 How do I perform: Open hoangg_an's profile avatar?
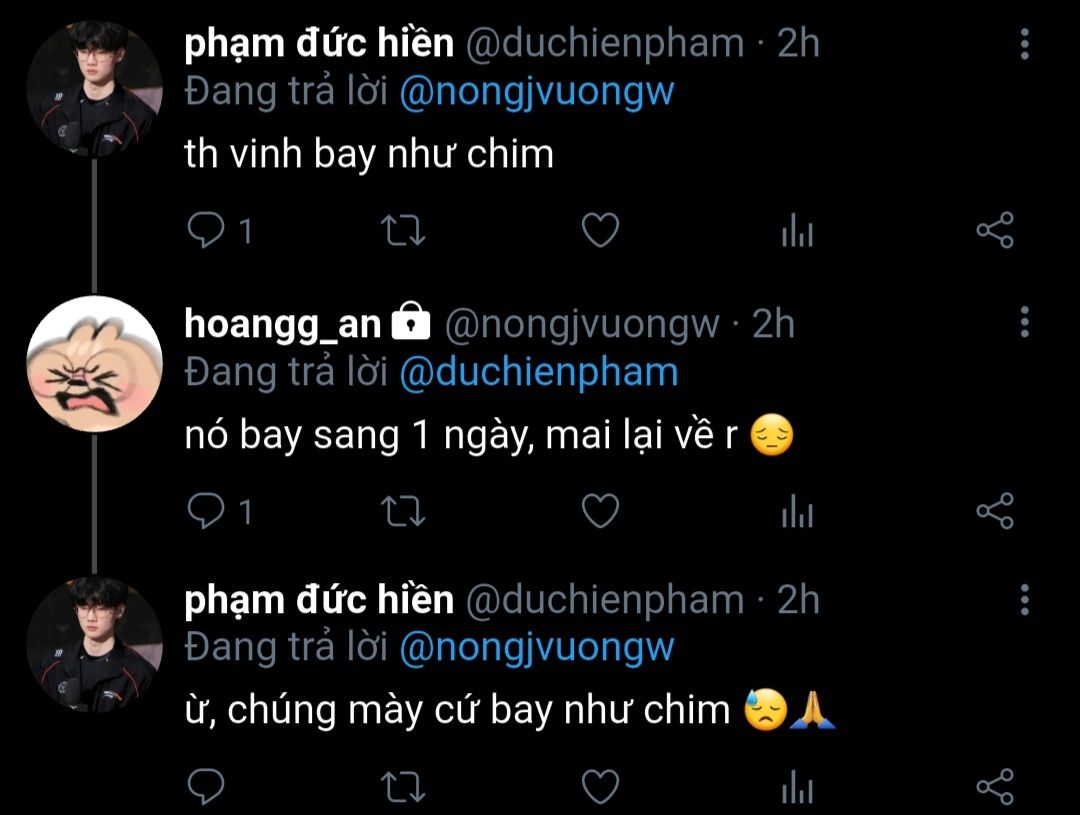click(94, 364)
